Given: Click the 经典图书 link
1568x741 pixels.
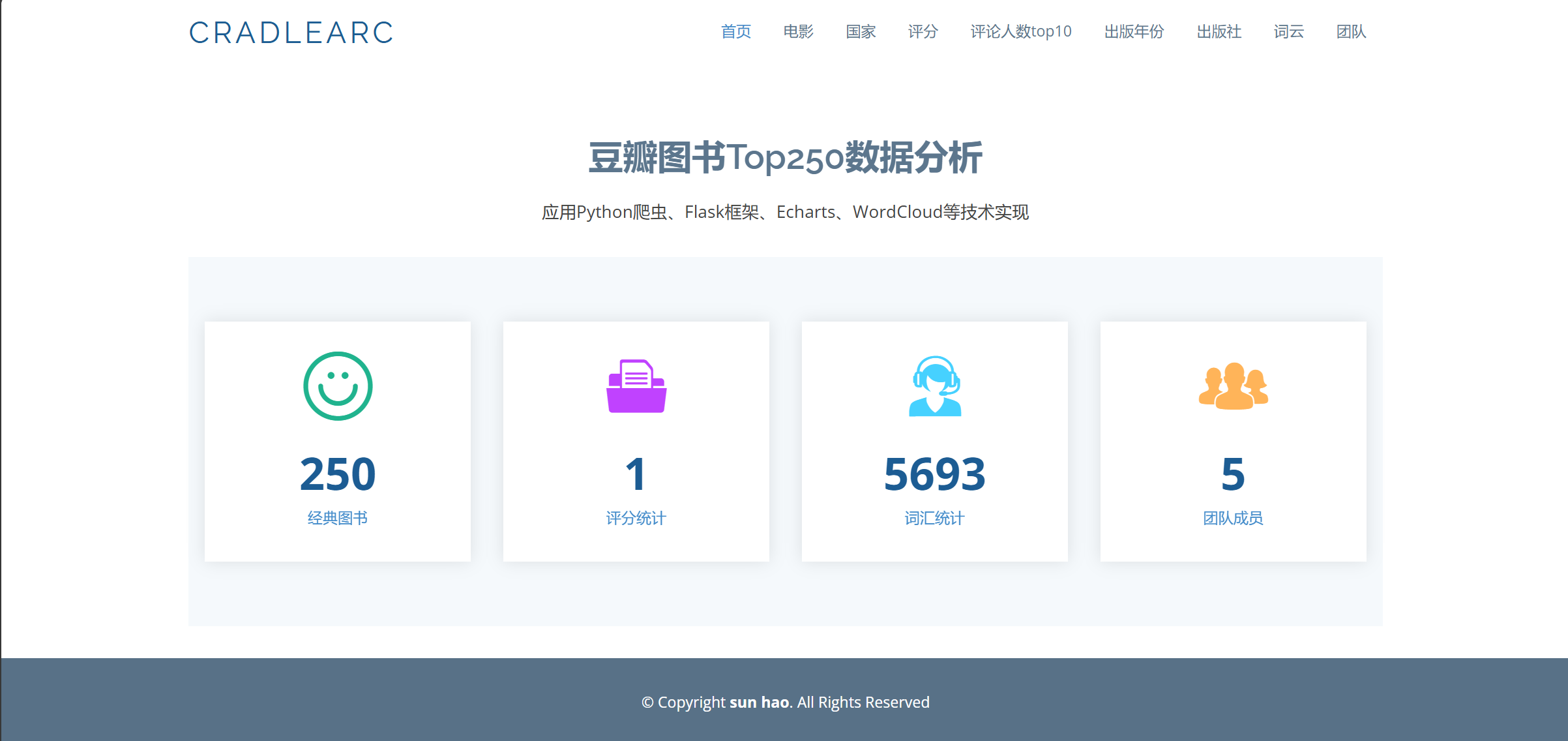Looking at the screenshot, I should (338, 518).
